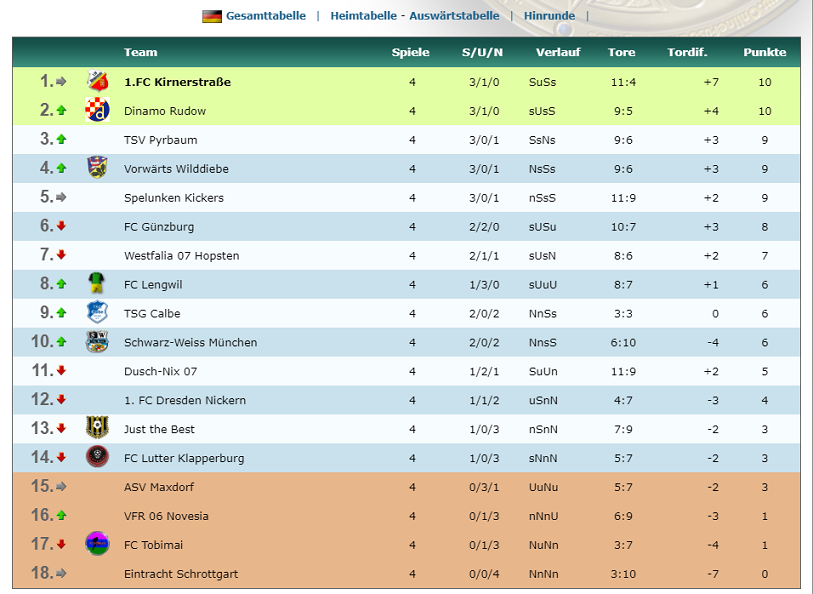Select Westfalia 07 Hopsten team name

(x=181, y=256)
